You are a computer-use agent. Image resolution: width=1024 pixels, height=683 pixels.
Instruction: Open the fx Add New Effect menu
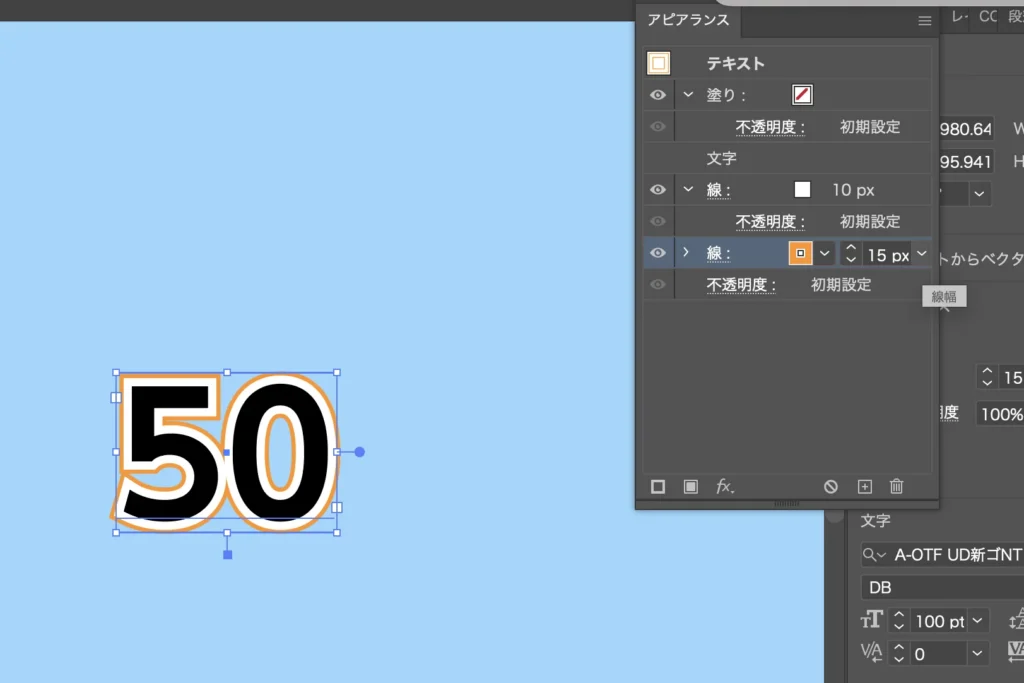point(725,487)
